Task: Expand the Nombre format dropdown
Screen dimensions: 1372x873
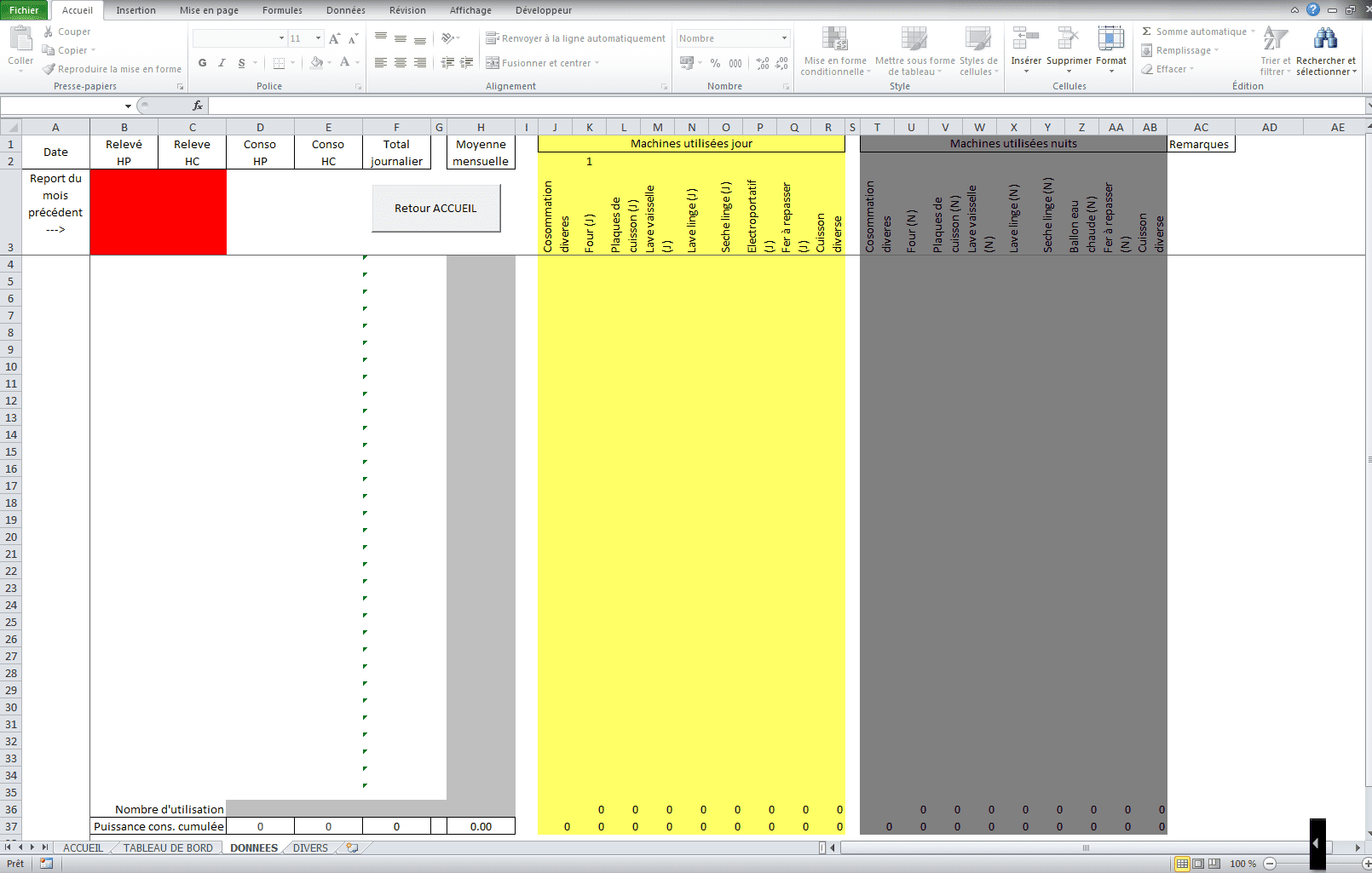Action: click(x=784, y=38)
